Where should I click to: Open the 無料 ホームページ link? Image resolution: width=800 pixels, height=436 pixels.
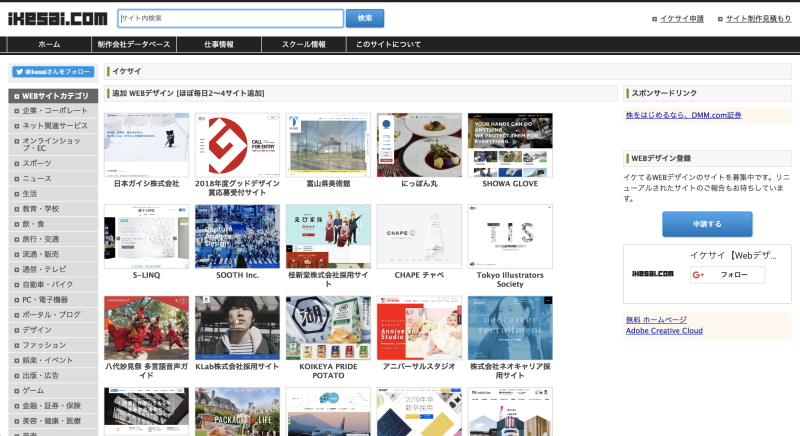click(x=656, y=320)
